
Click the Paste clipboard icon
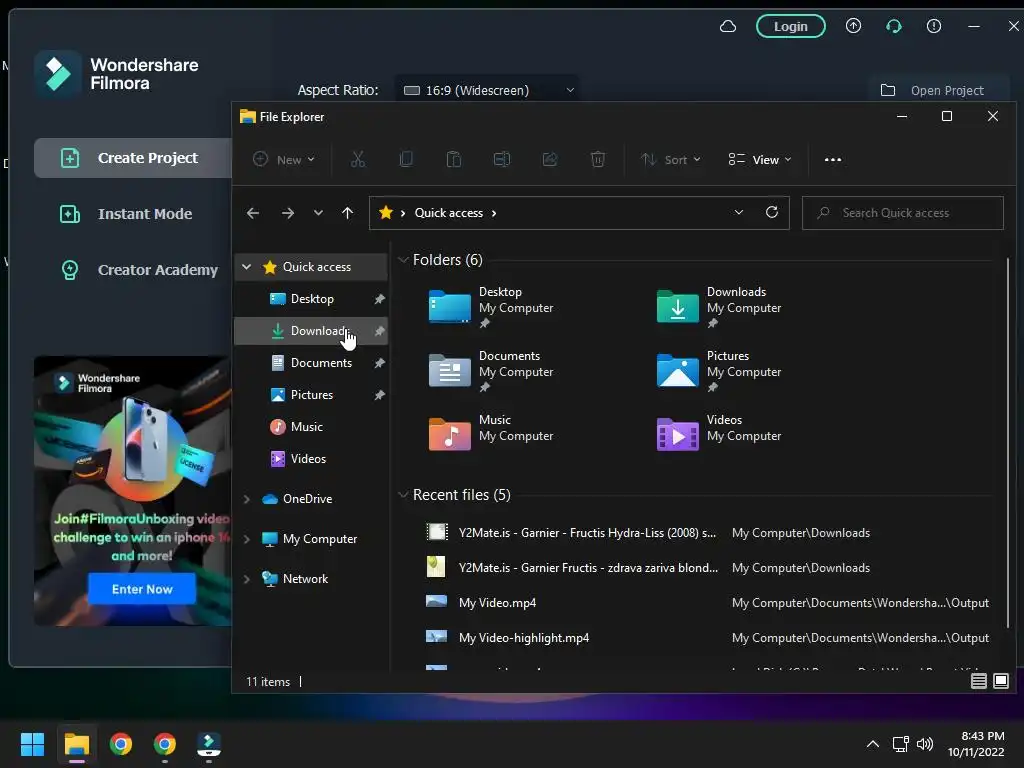453,159
